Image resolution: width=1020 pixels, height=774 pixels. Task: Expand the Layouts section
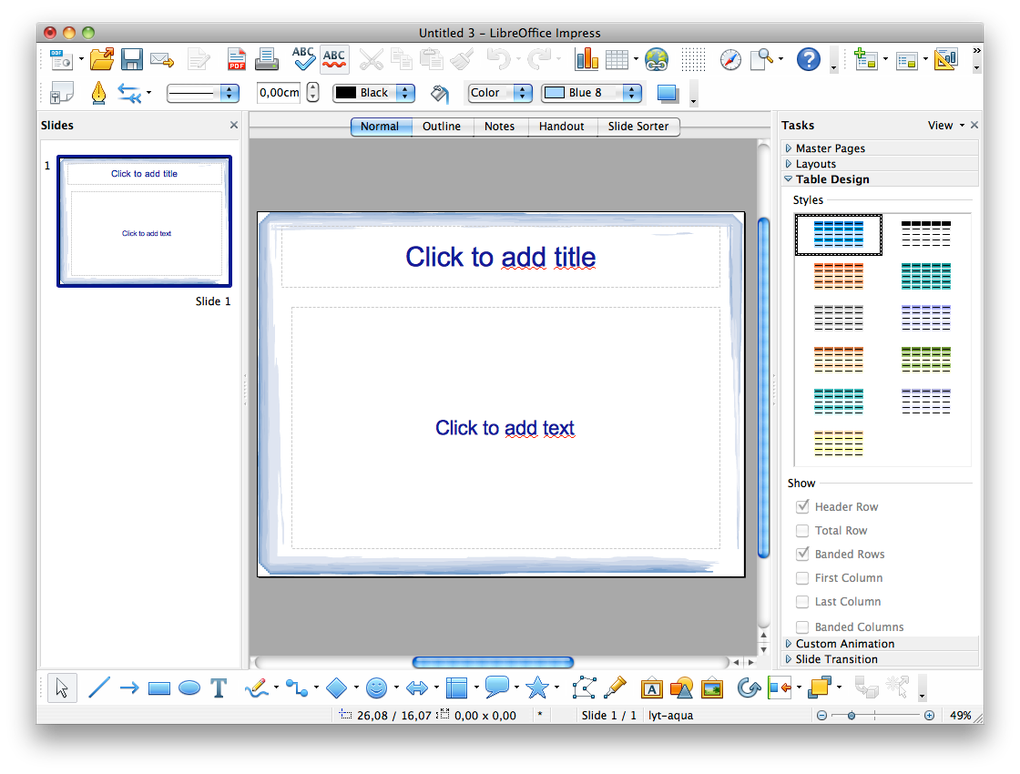point(880,164)
